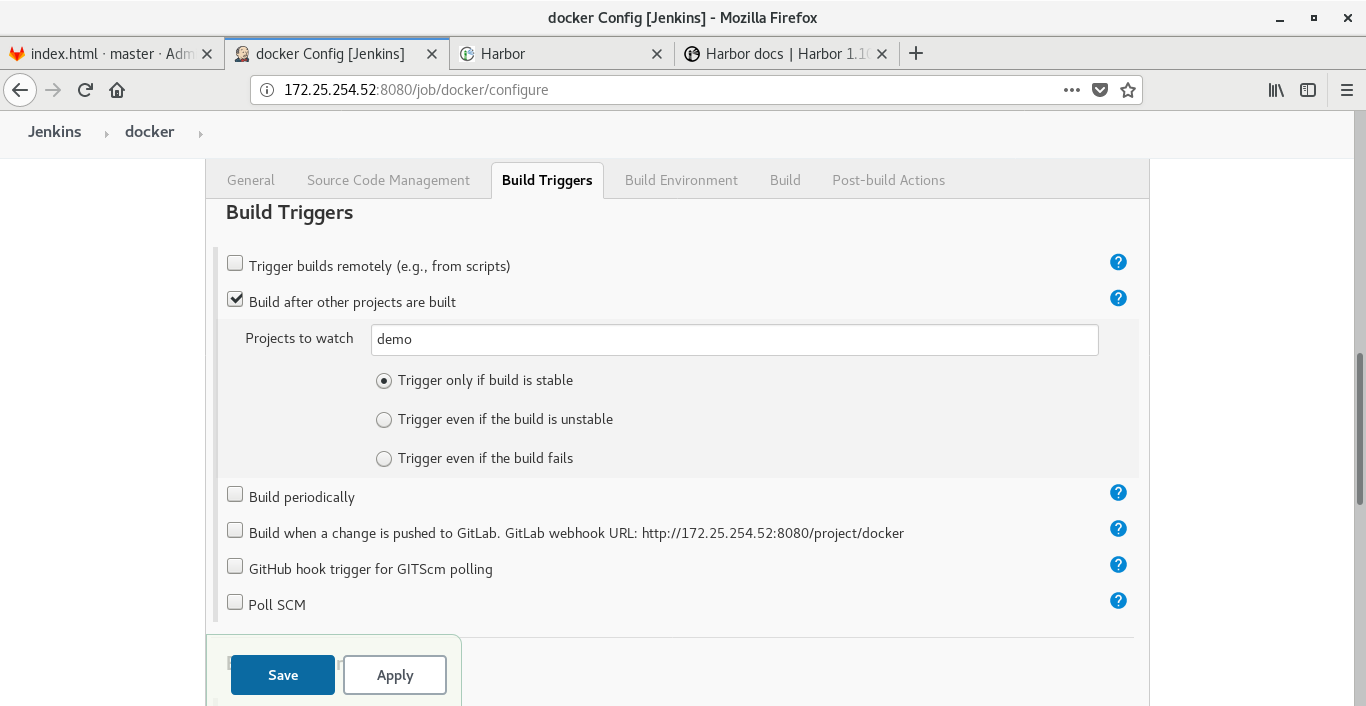Click the browser forward arrow
Viewport: 1366px width, 706px height.
(x=54, y=90)
